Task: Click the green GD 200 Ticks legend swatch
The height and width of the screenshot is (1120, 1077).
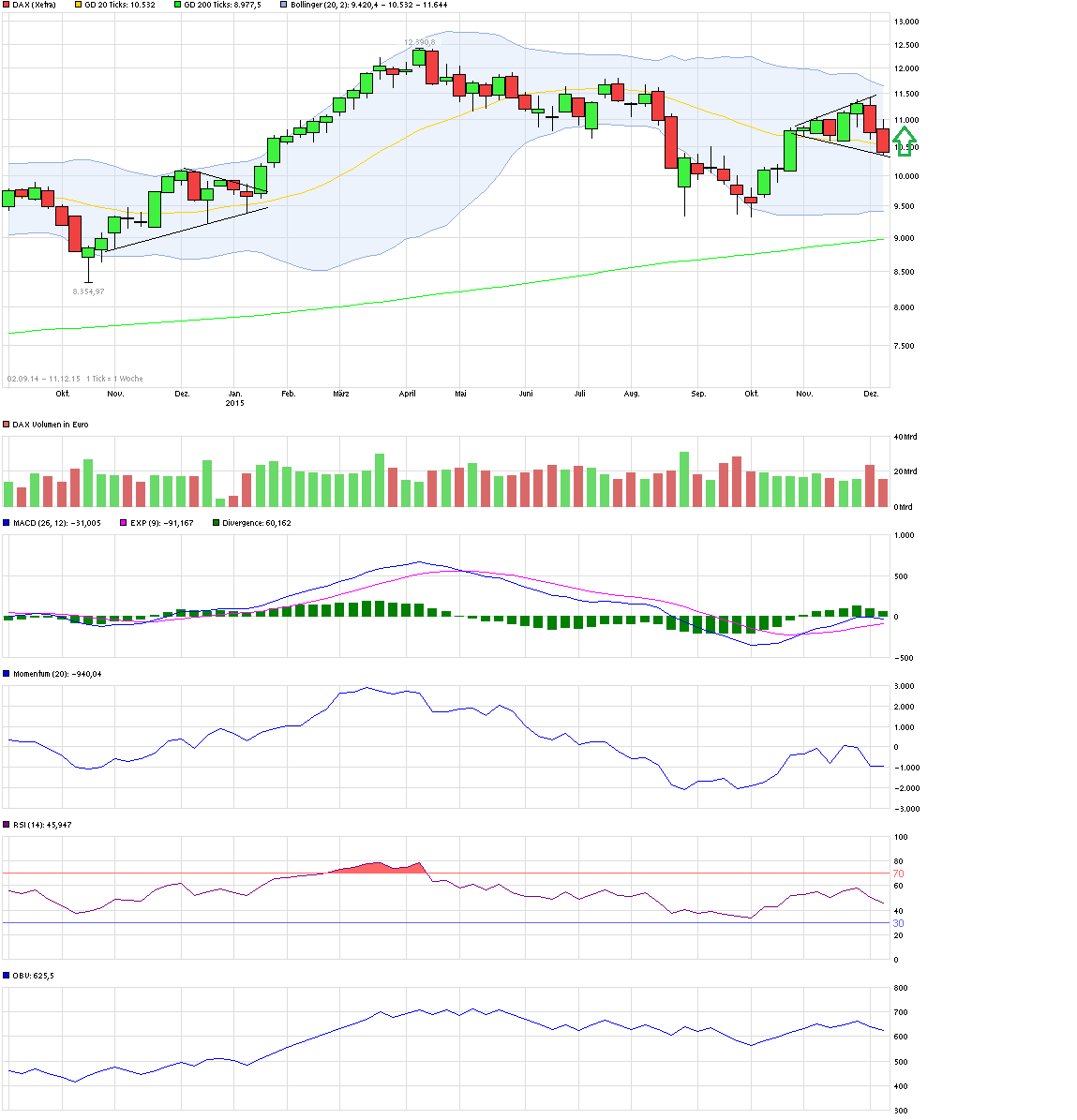Action: click(178, 5)
